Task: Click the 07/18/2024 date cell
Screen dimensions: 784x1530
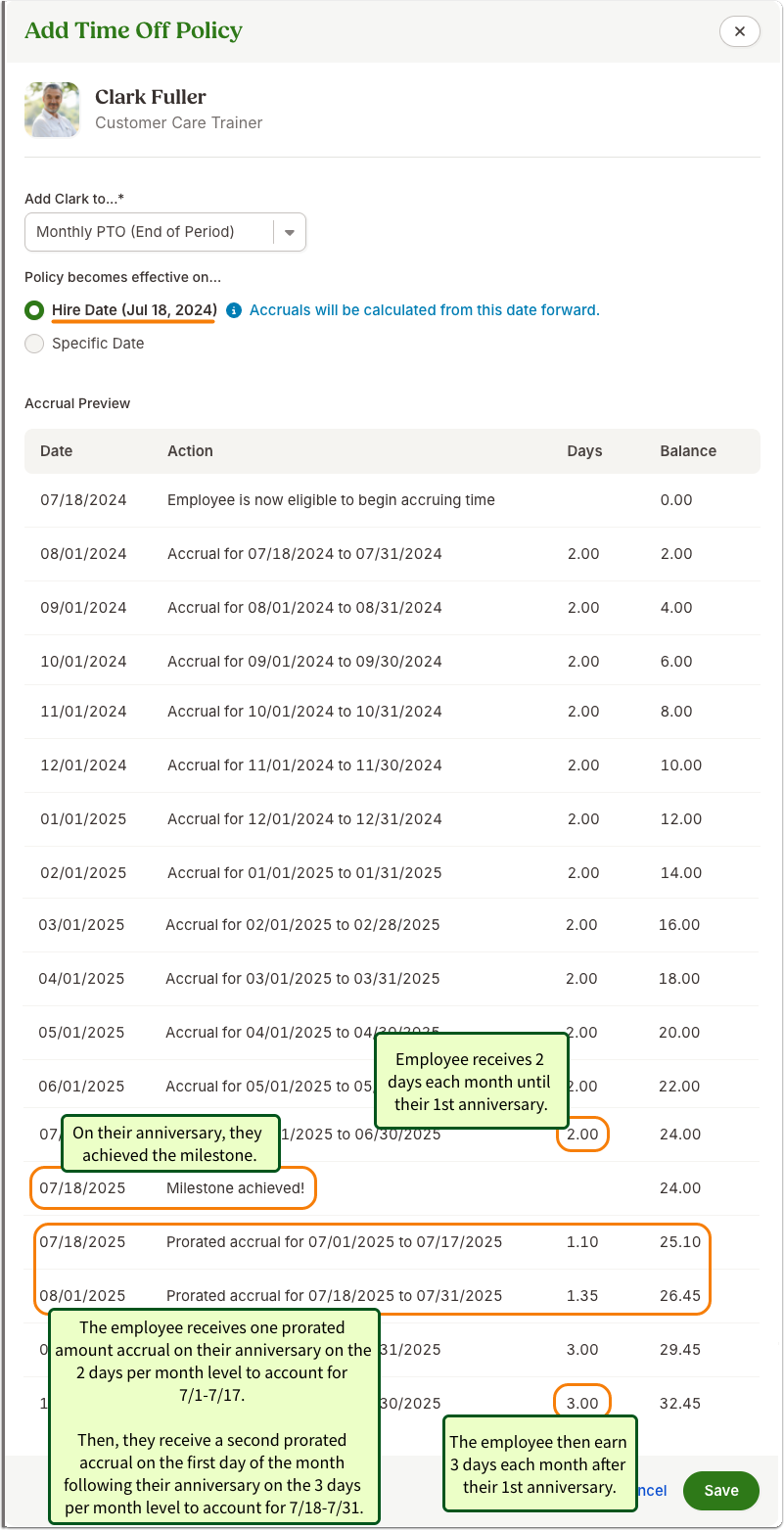Action: pos(83,500)
